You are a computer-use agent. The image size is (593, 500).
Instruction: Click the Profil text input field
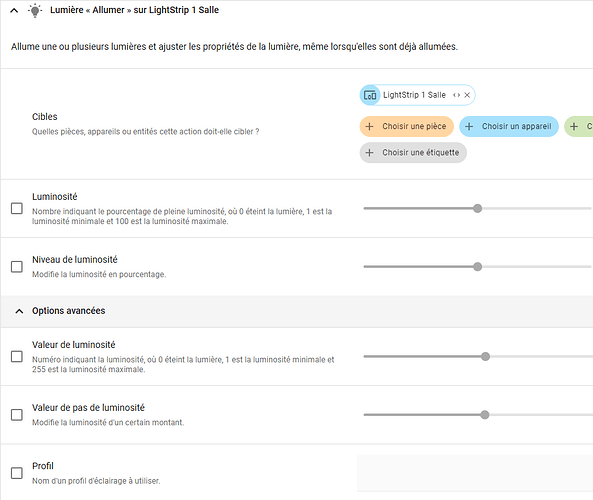pyautogui.click(x=475, y=473)
